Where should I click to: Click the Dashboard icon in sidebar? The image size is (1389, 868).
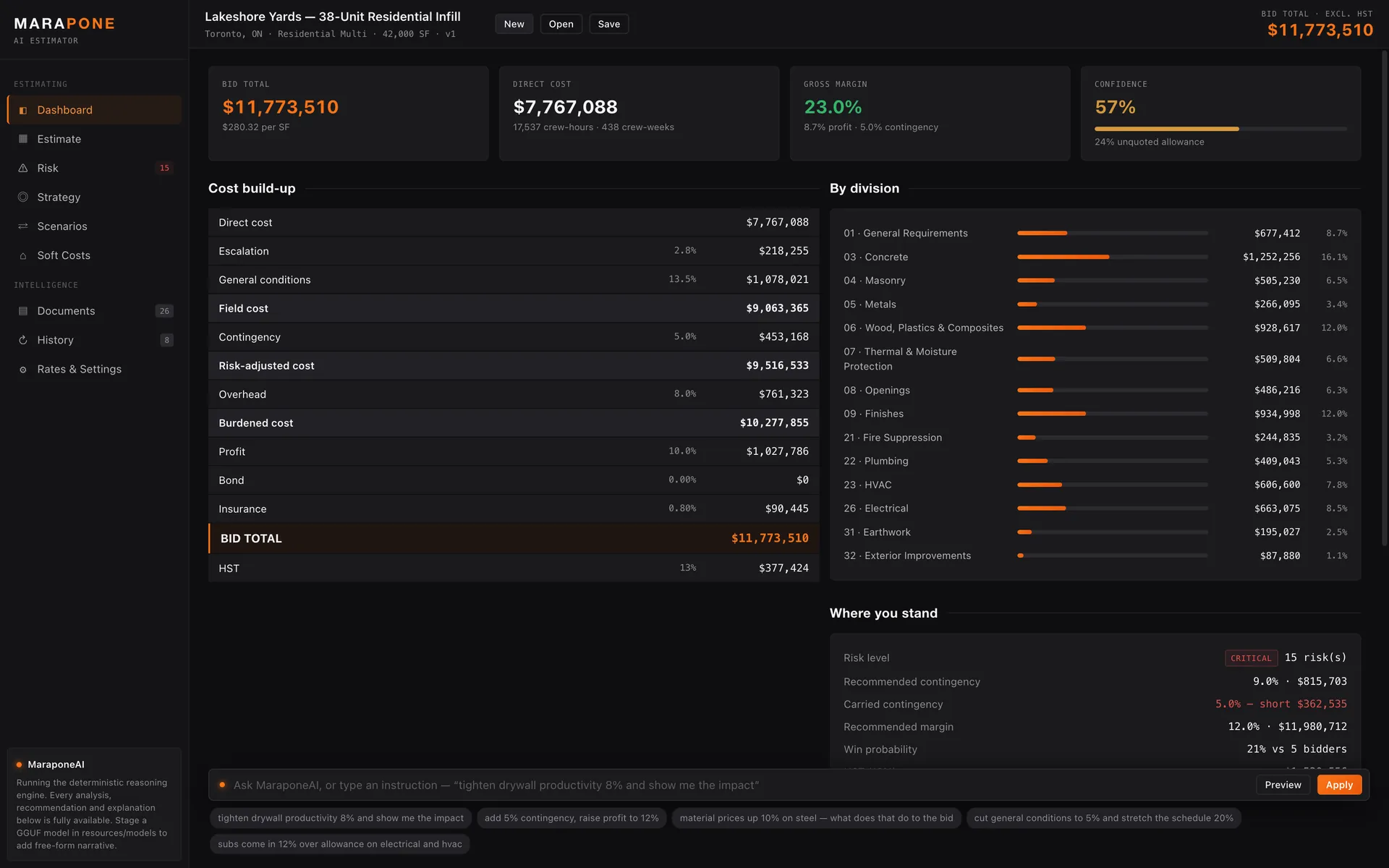[23, 110]
